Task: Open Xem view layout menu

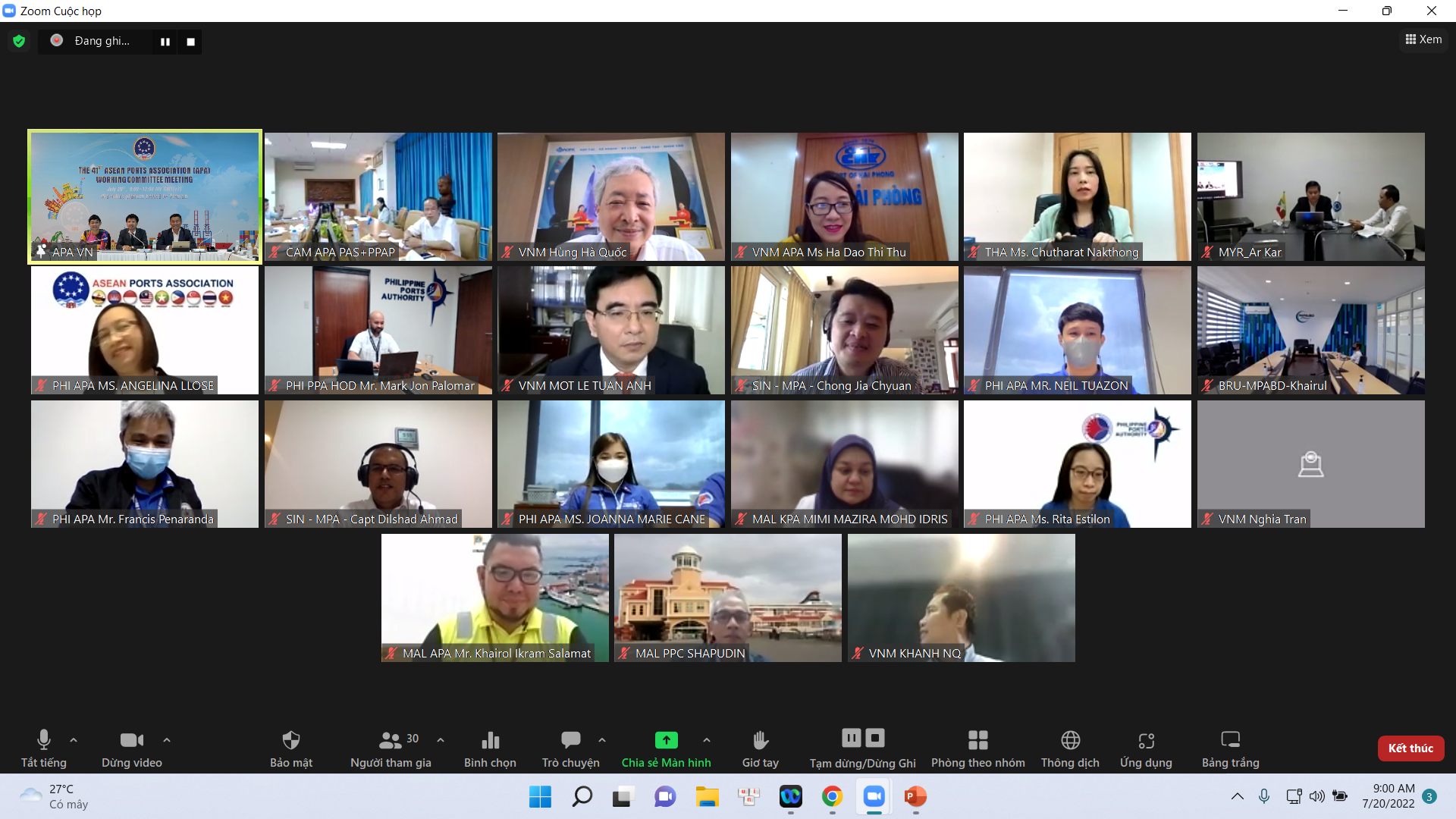Action: click(x=1423, y=39)
